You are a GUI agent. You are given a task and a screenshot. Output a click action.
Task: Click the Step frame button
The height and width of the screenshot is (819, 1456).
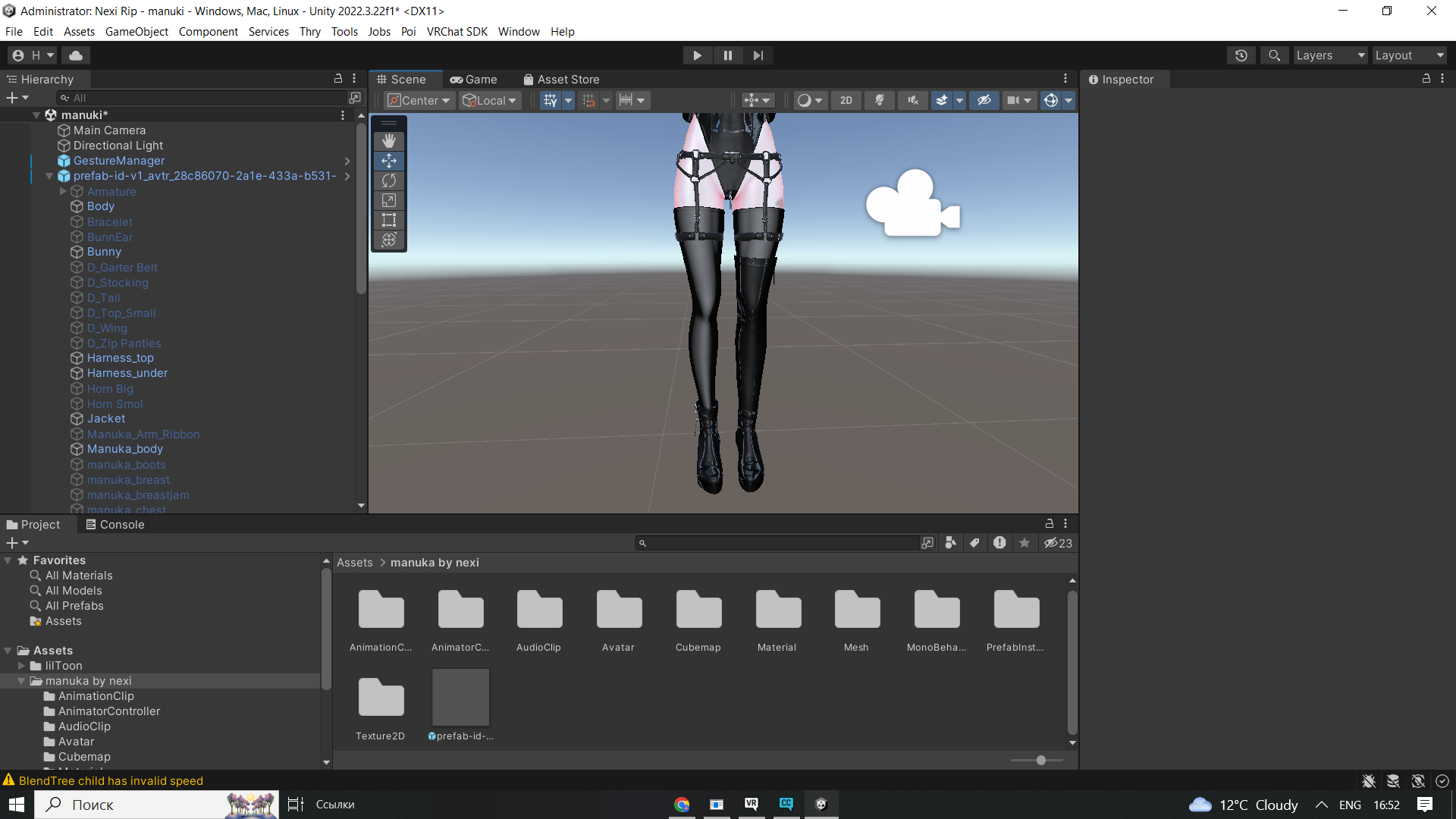[x=758, y=55]
